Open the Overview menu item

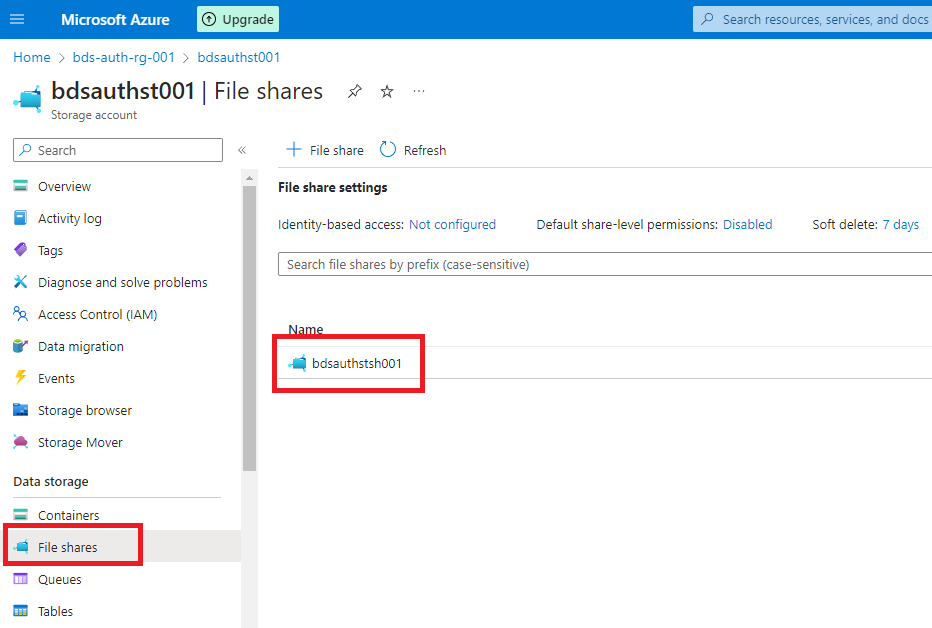point(64,187)
